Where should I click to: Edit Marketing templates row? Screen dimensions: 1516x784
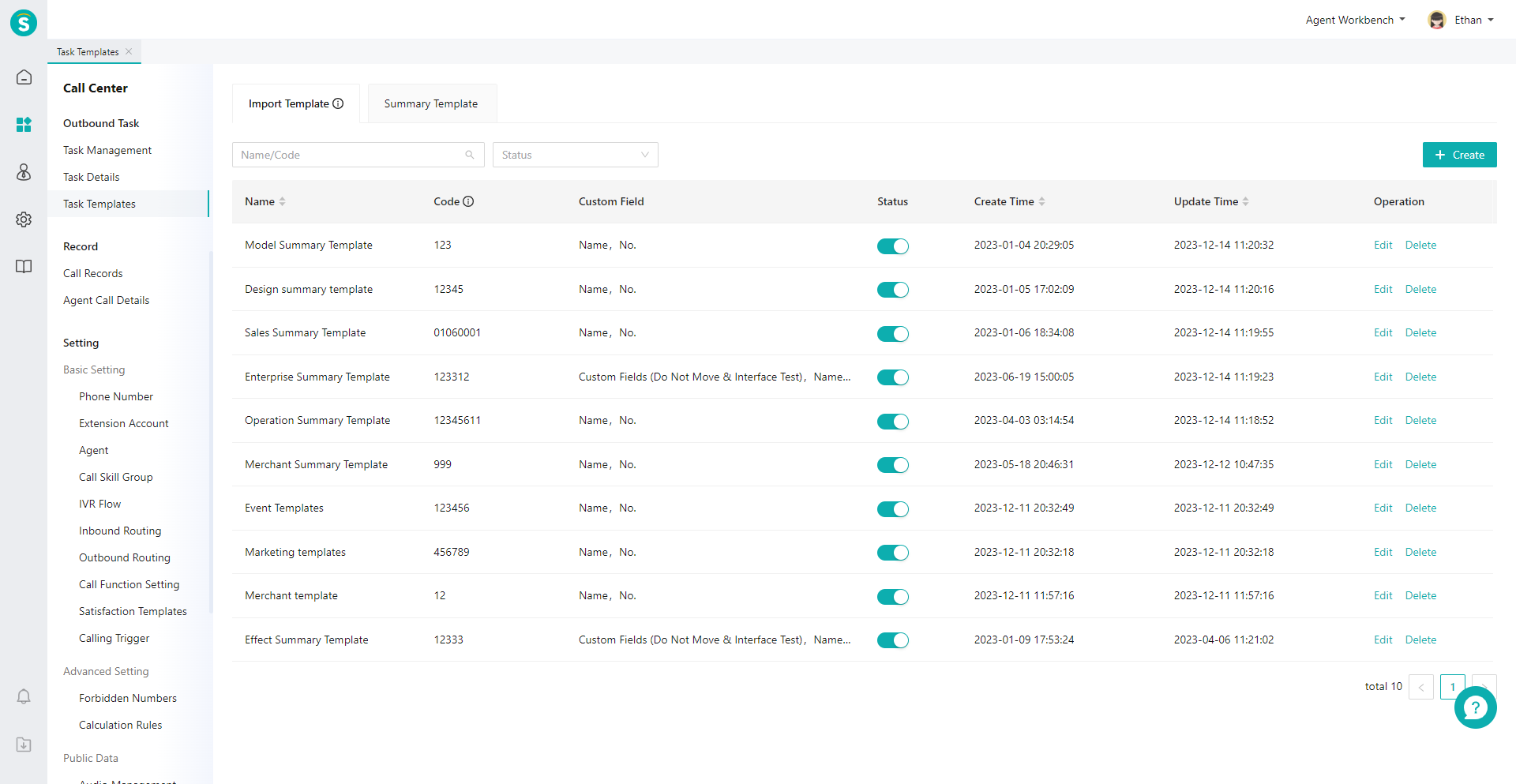1383,552
